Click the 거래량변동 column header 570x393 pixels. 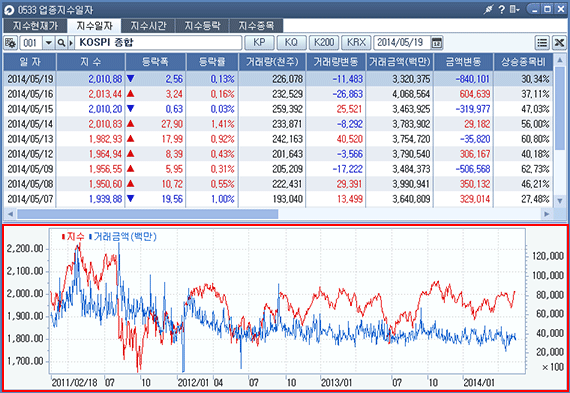pyautogui.click(x=336, y=62)
